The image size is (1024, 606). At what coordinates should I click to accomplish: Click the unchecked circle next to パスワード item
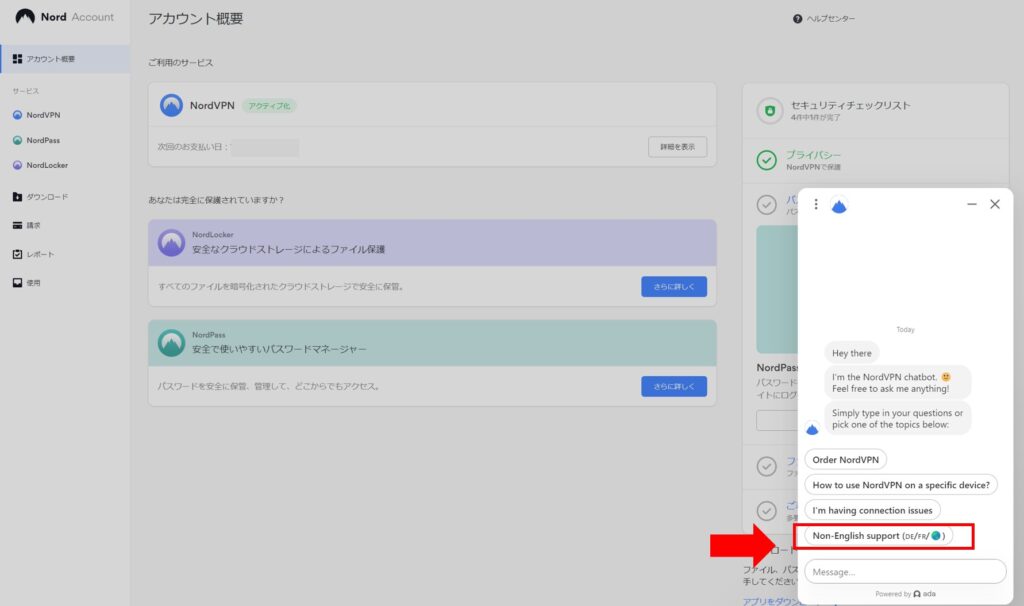tap(767, 205)
